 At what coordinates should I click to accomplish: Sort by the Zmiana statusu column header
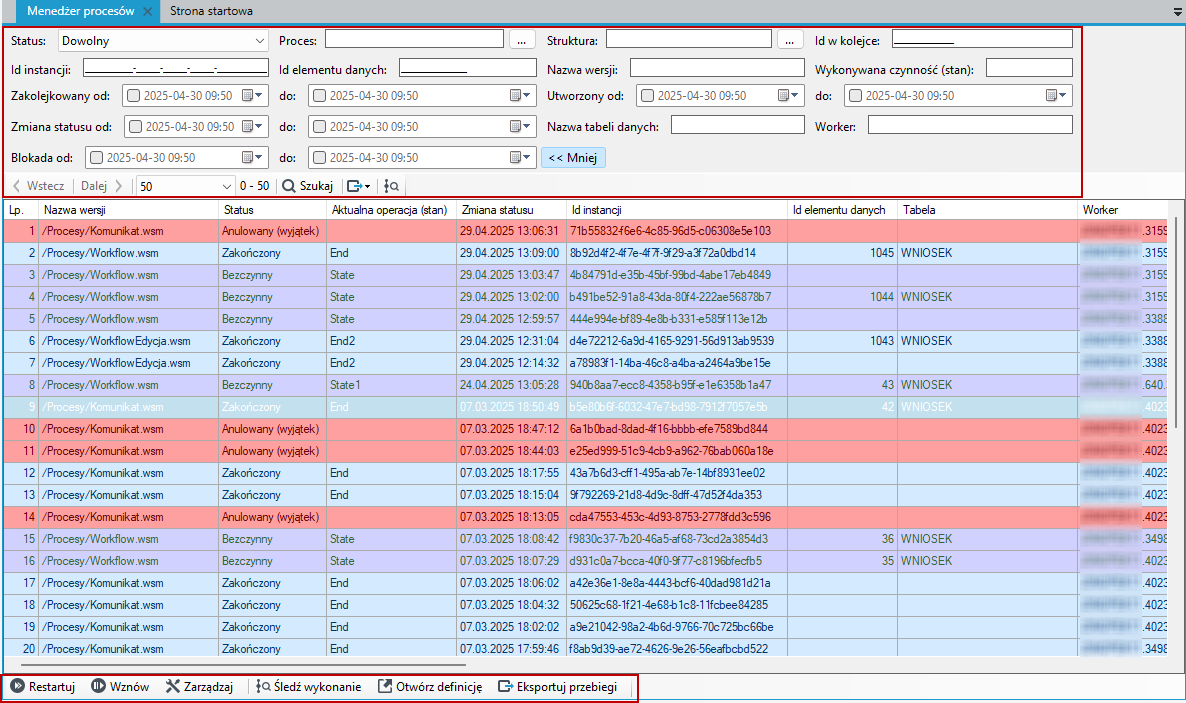(x=511, y=210)
